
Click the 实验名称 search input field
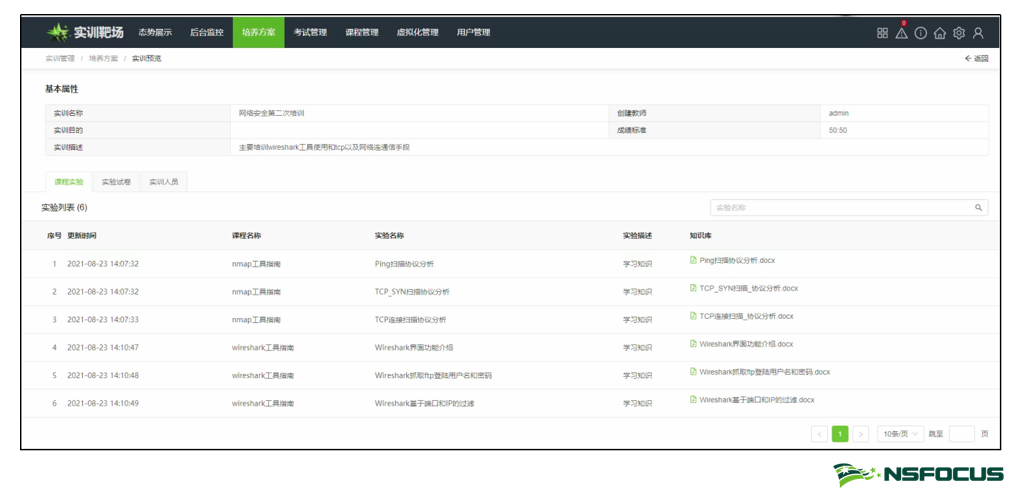click(840, 208)
